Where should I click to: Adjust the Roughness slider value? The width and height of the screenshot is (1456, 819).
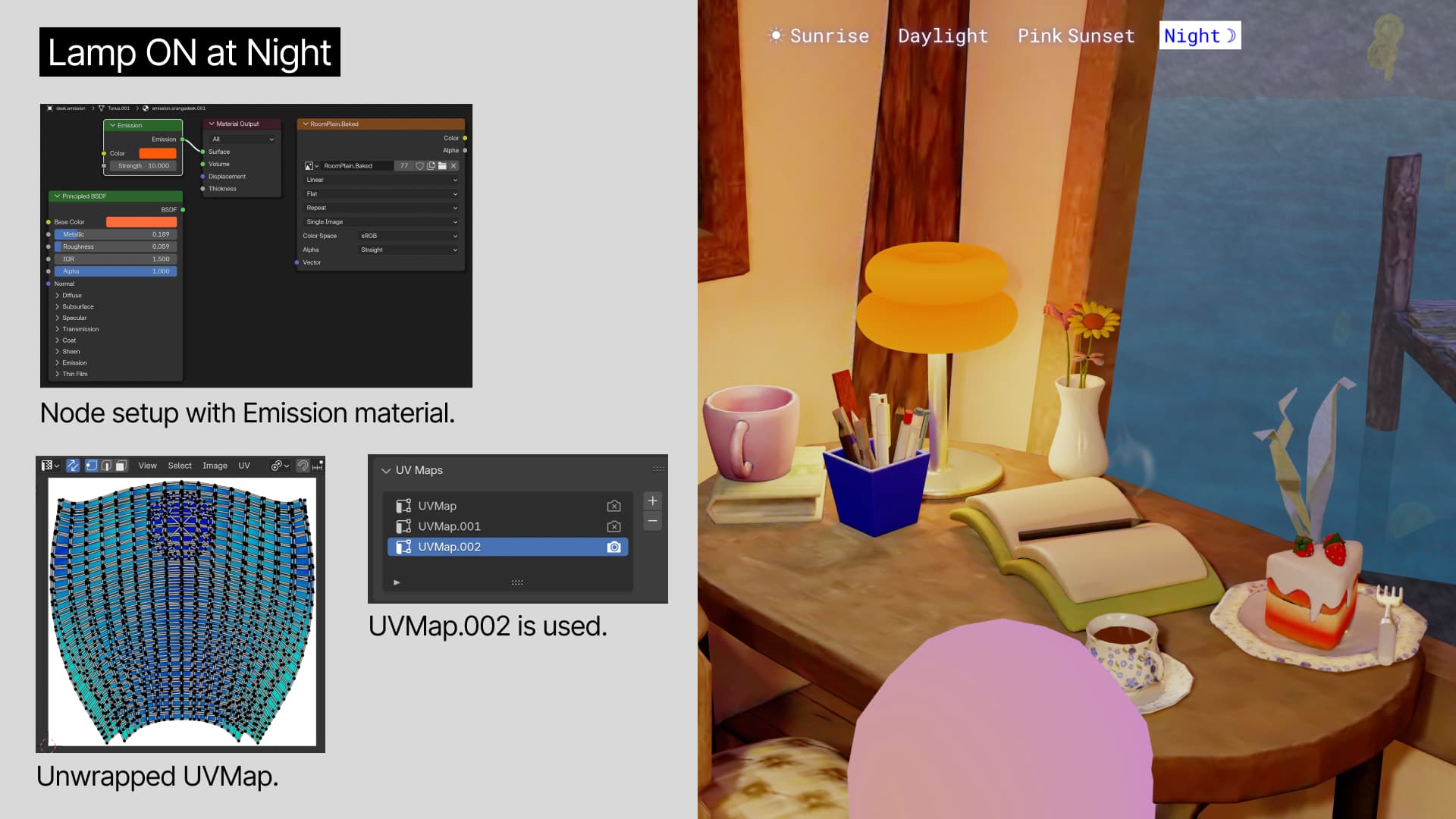click(115, 246)
